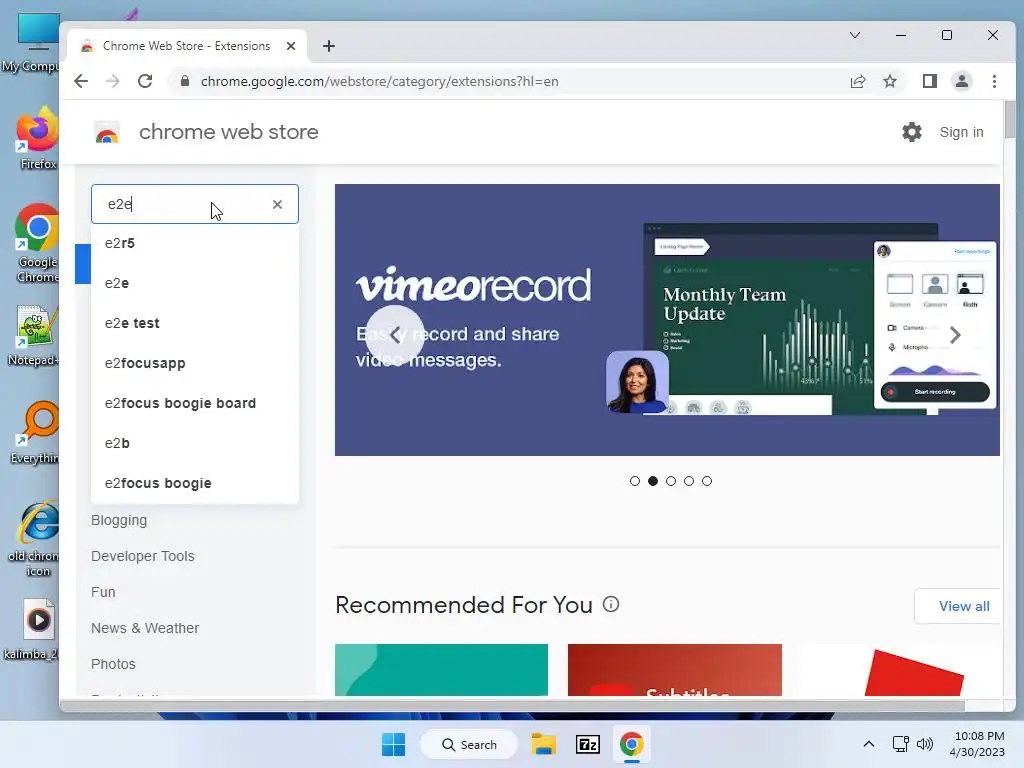Reload the Chrome Web Store page

(x=145, y=81)
